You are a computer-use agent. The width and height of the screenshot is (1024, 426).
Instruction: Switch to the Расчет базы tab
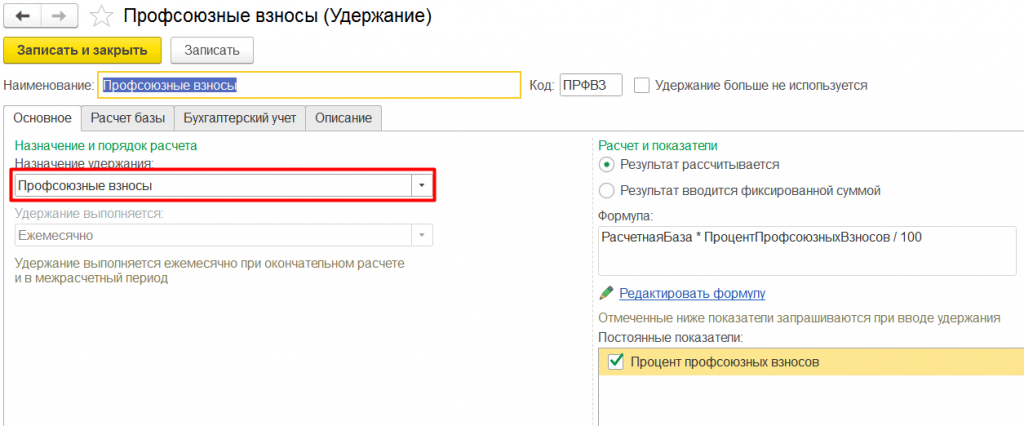(x=128, y=118)
